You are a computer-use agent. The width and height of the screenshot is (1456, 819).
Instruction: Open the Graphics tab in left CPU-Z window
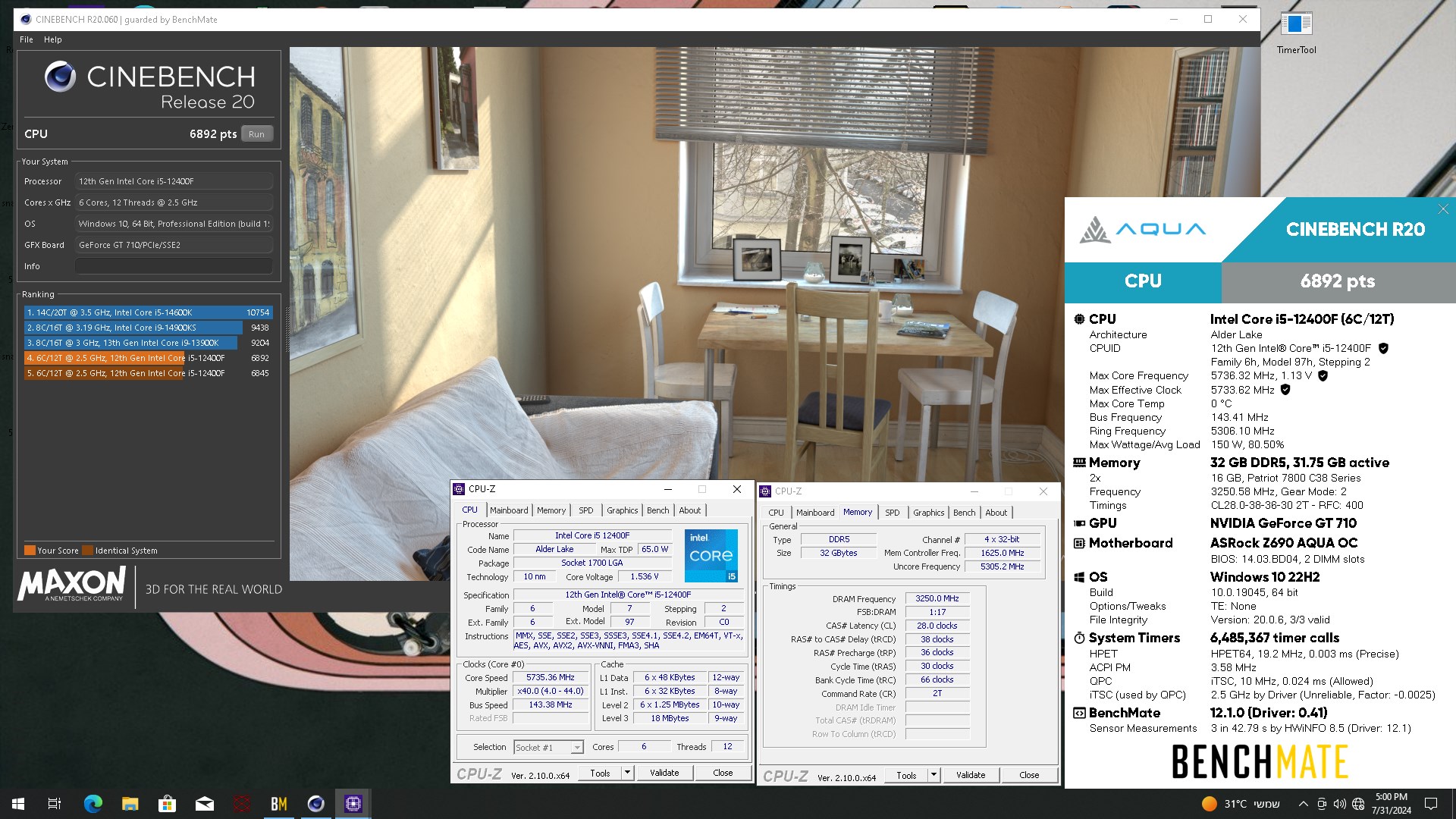pos(622,510)
